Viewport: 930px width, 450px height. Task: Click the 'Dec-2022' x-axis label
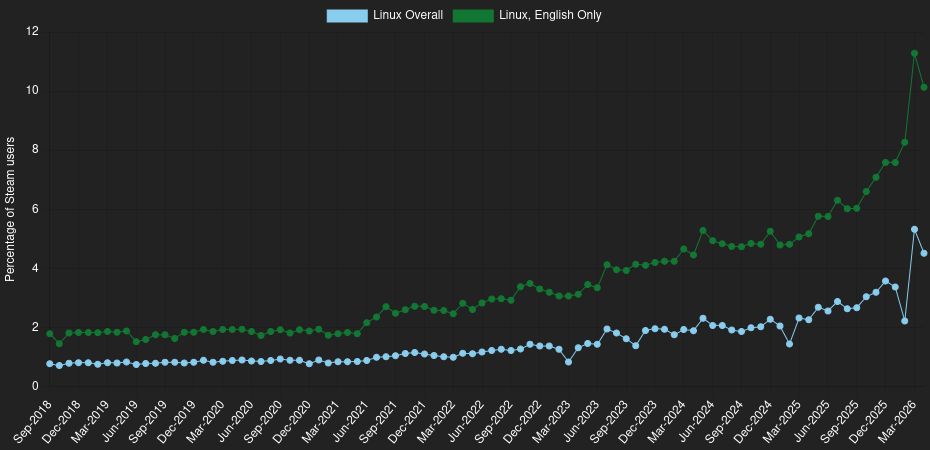click(523, 420)
